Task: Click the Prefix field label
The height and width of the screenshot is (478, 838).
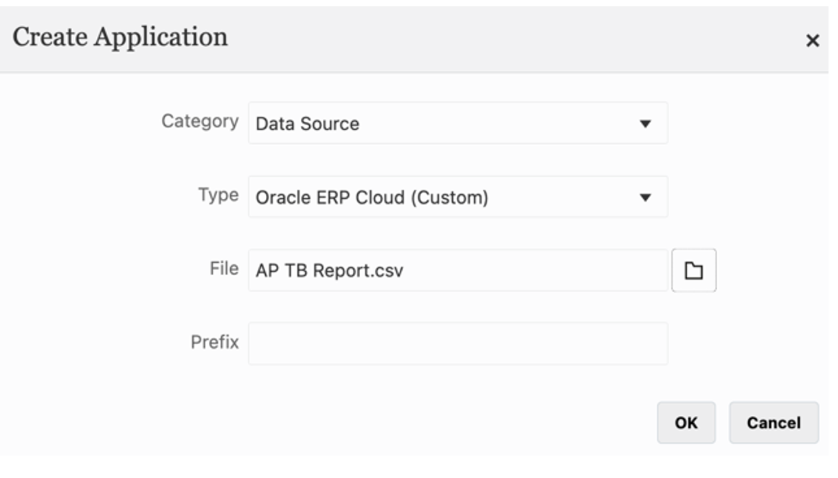Action: [214, 342]
